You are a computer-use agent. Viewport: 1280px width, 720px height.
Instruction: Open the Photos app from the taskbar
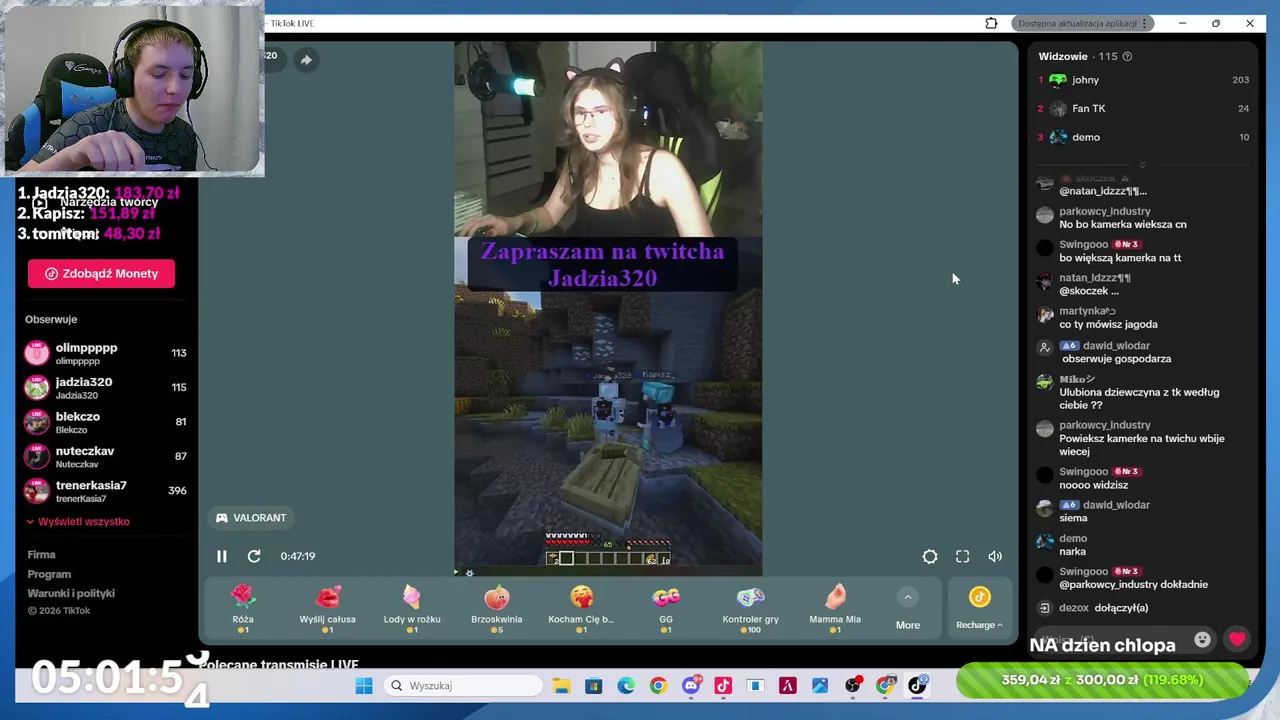(x=820, y=685)
